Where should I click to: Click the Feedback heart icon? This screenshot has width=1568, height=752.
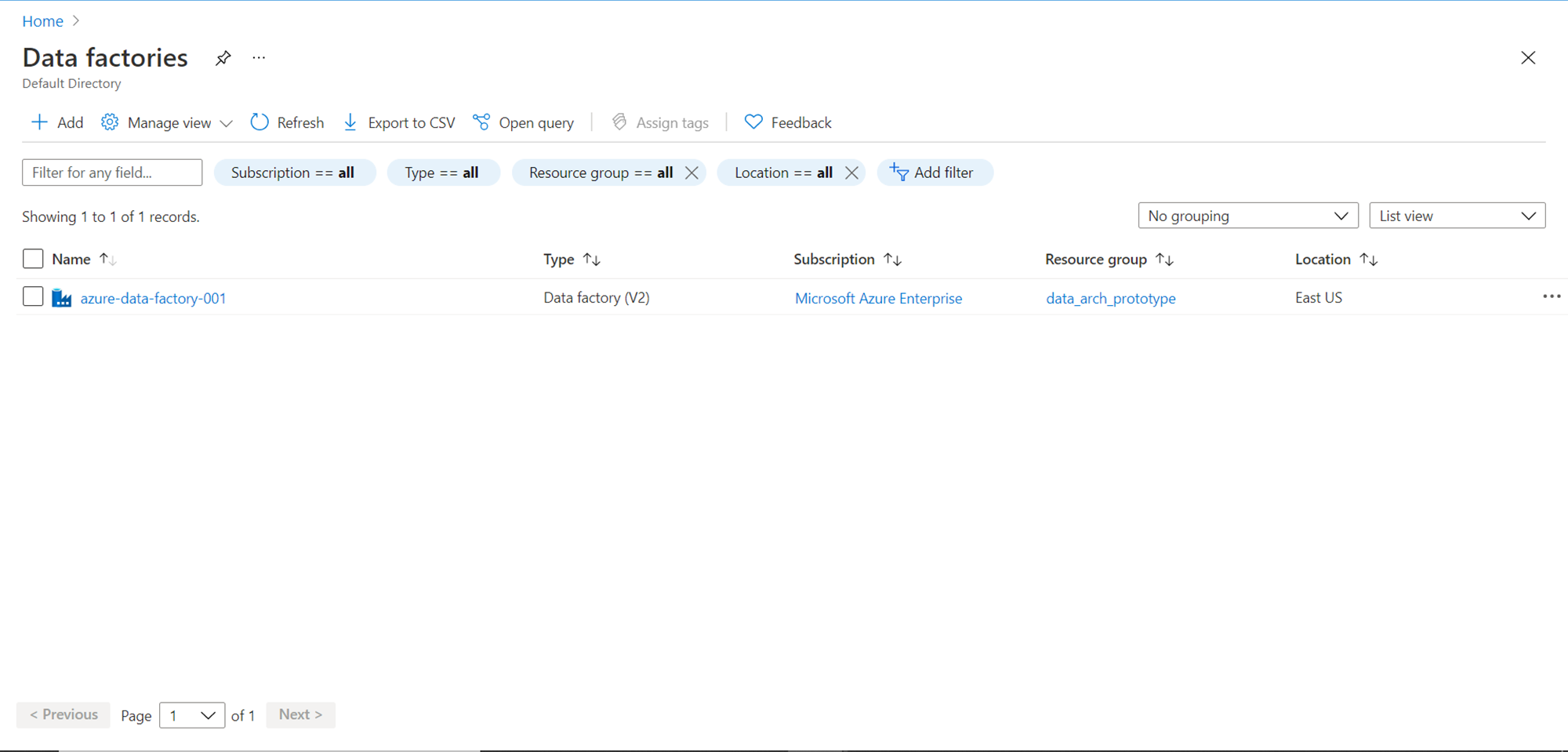click(753, 122)
